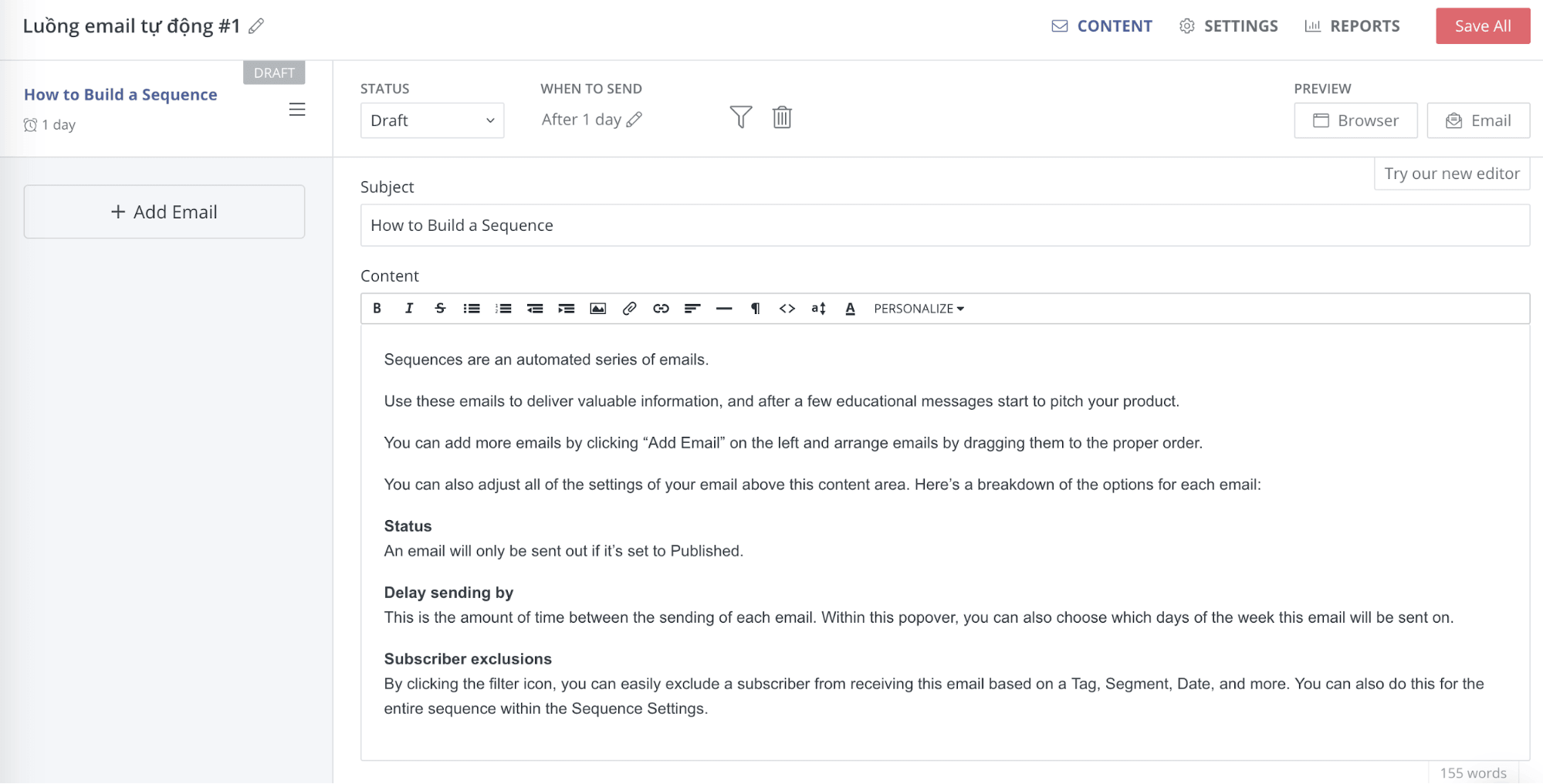Insert an image into the email
1543x784 pixels.
[598, 309]
